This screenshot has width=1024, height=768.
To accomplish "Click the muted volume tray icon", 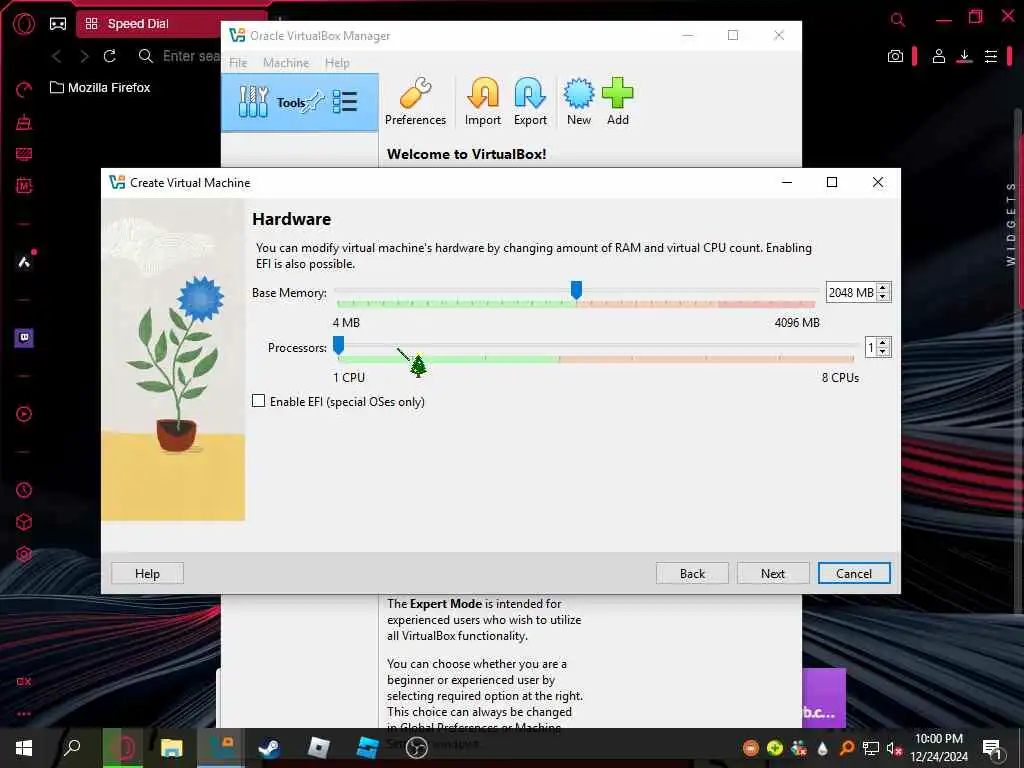I will pyautogui.click(x=893, y=748).
